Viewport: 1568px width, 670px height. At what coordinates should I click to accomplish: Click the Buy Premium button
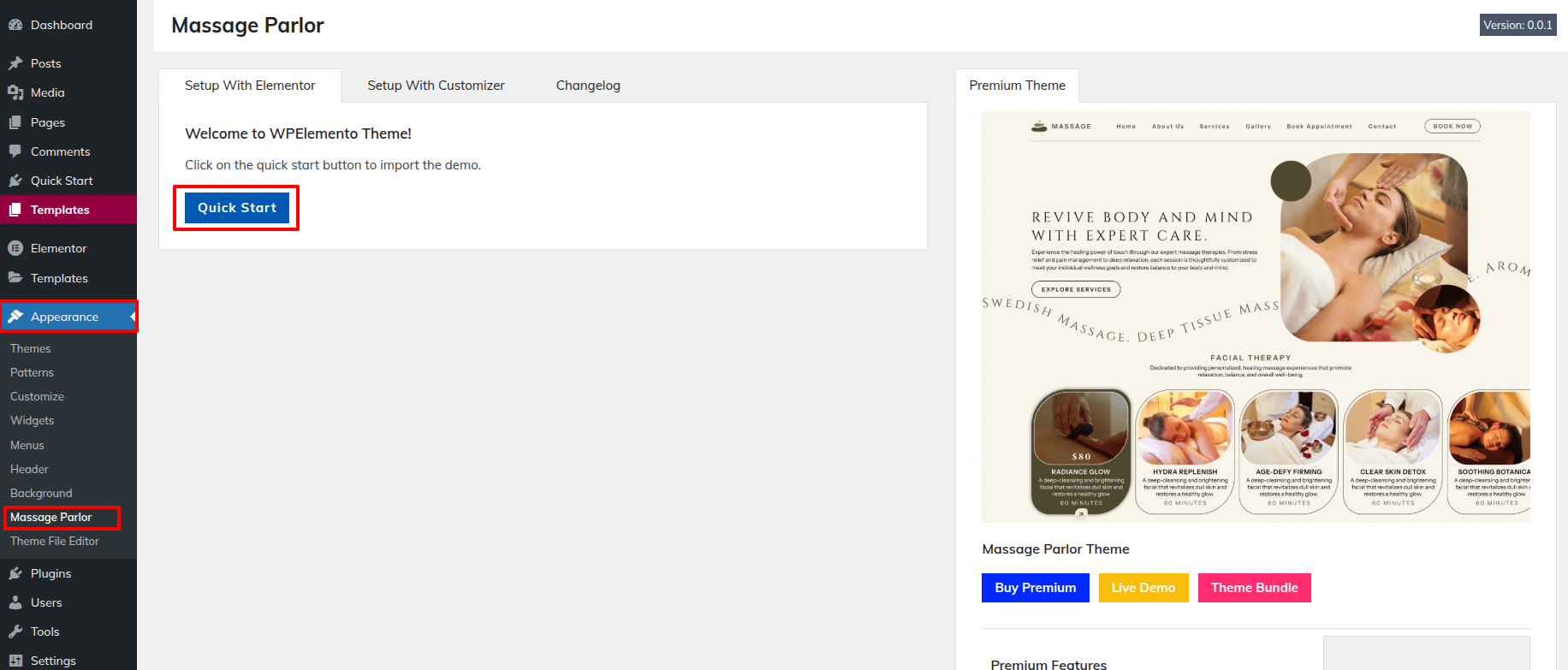(1035, 588)
